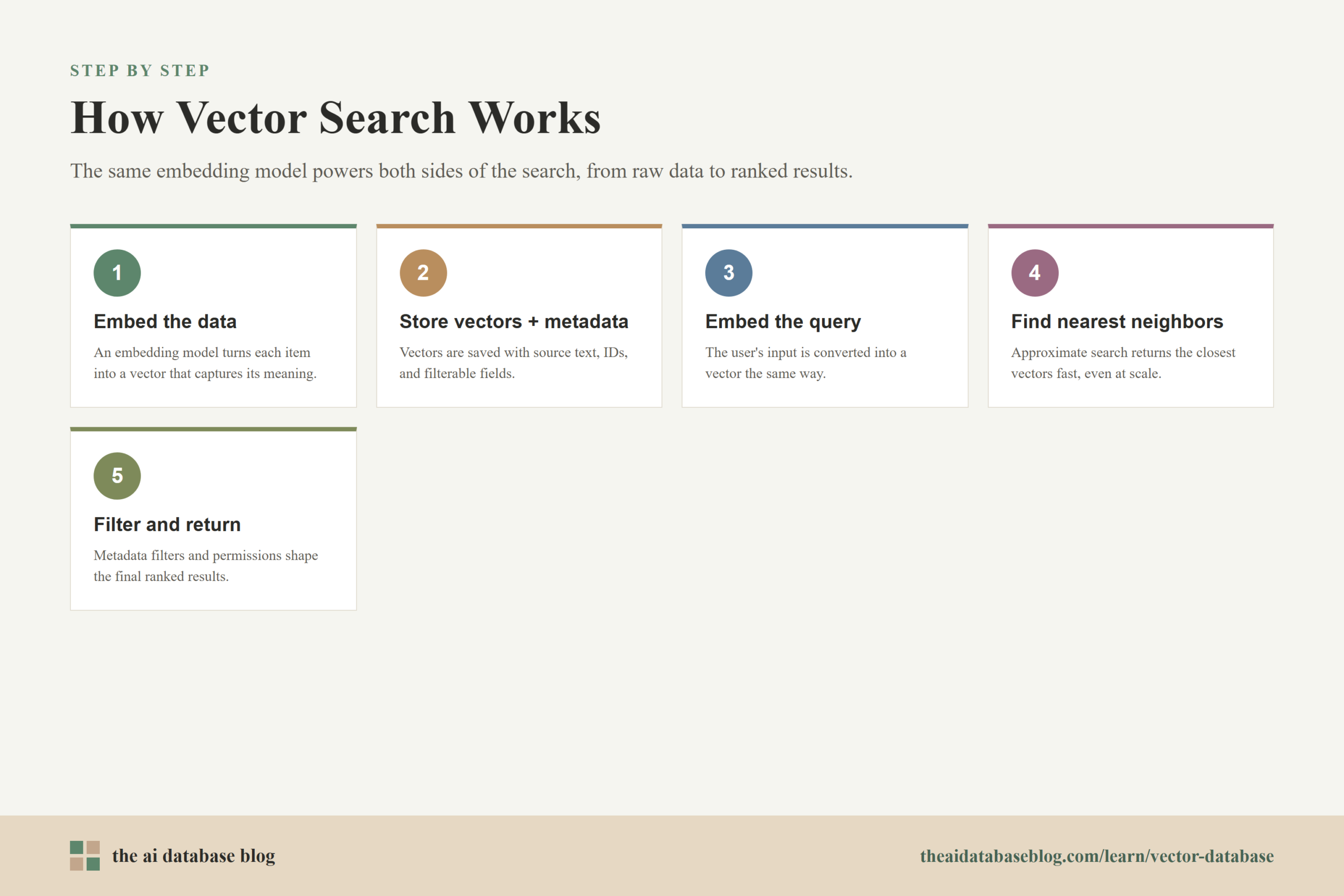This screenshot has width=1344, height=896.
Task: Click the tan step 2 circle
Action: click(423, 272)
